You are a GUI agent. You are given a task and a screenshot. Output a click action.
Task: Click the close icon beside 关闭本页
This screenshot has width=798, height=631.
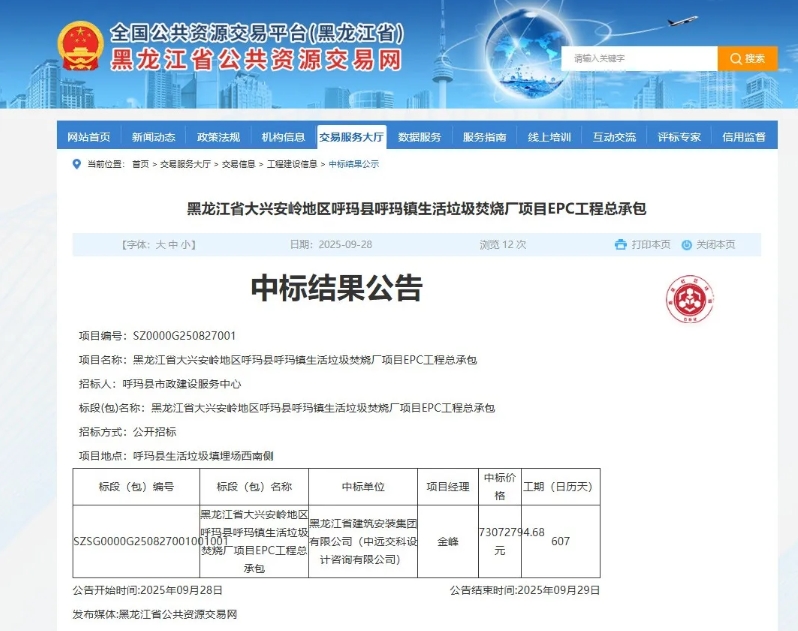(x=686, y=244)
